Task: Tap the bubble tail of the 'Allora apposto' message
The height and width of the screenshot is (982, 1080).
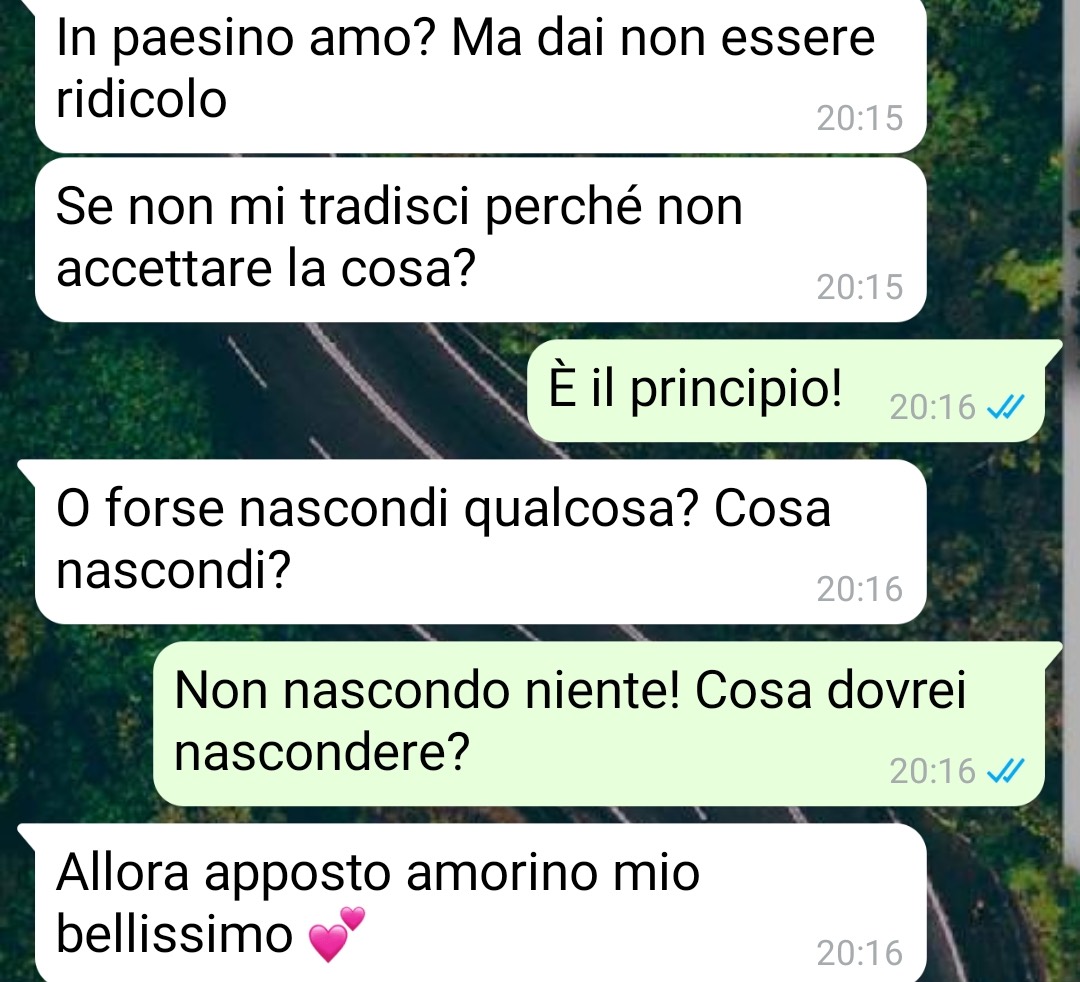Action: pos(28,835)
